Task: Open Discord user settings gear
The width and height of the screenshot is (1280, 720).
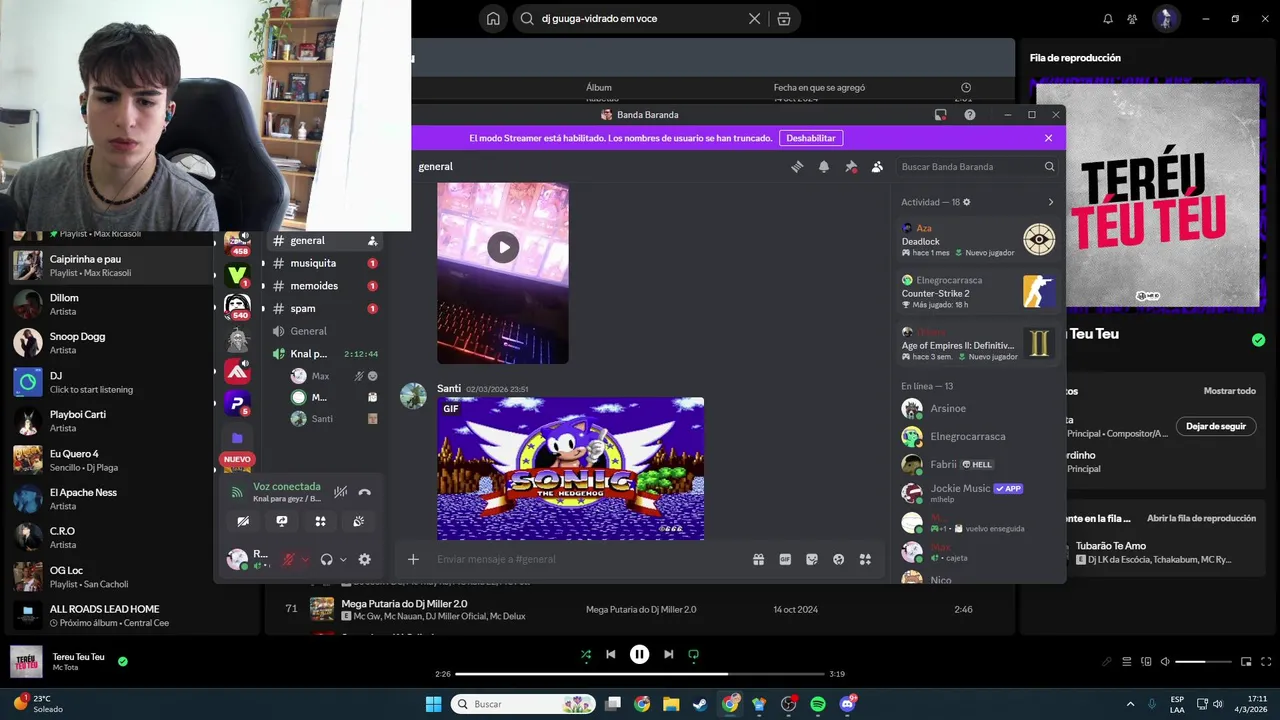Action: (x=365, y=560)
